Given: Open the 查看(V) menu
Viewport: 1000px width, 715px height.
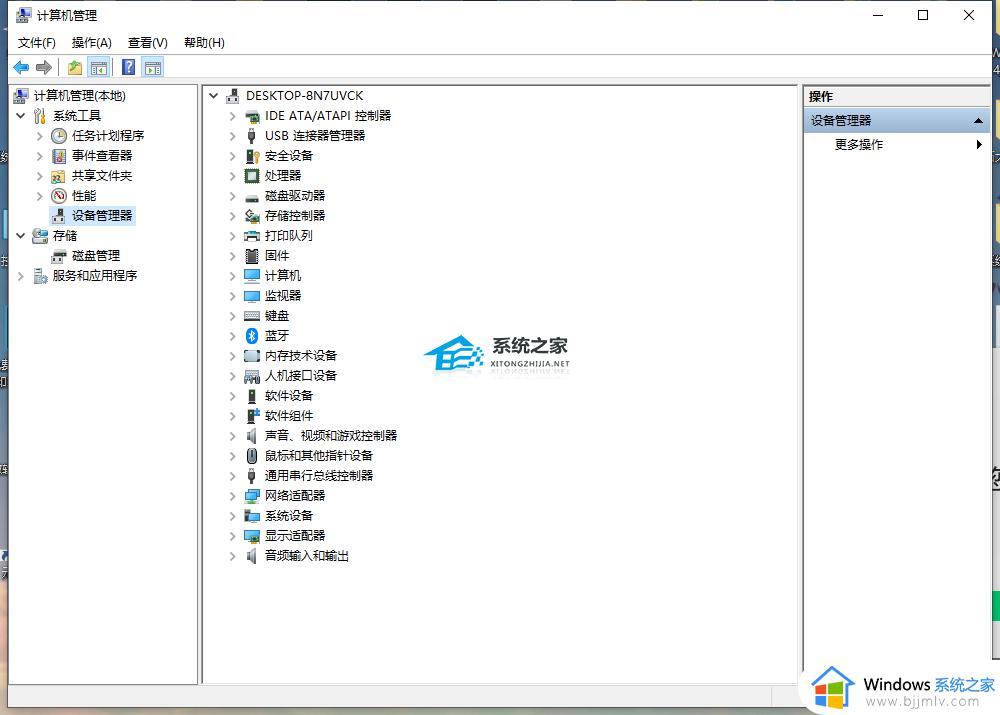Looking at the screenshot, I should 148,43.
